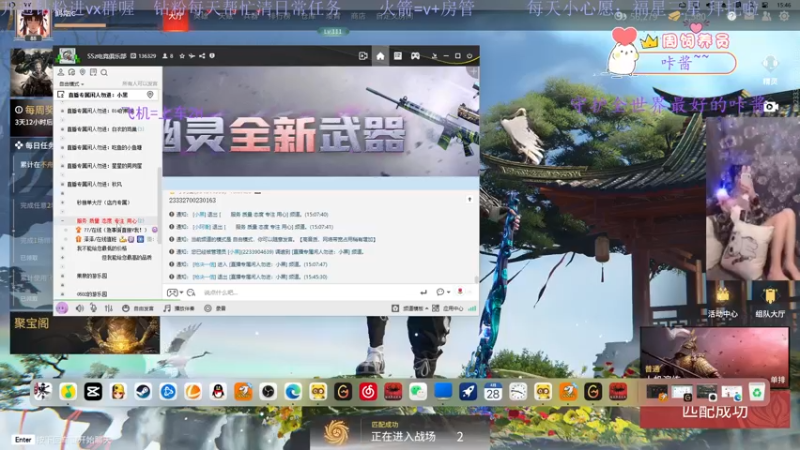This screenshot has height=450, width=800.
Task: Open QQ penguin app from the dock
Action: 218,392
